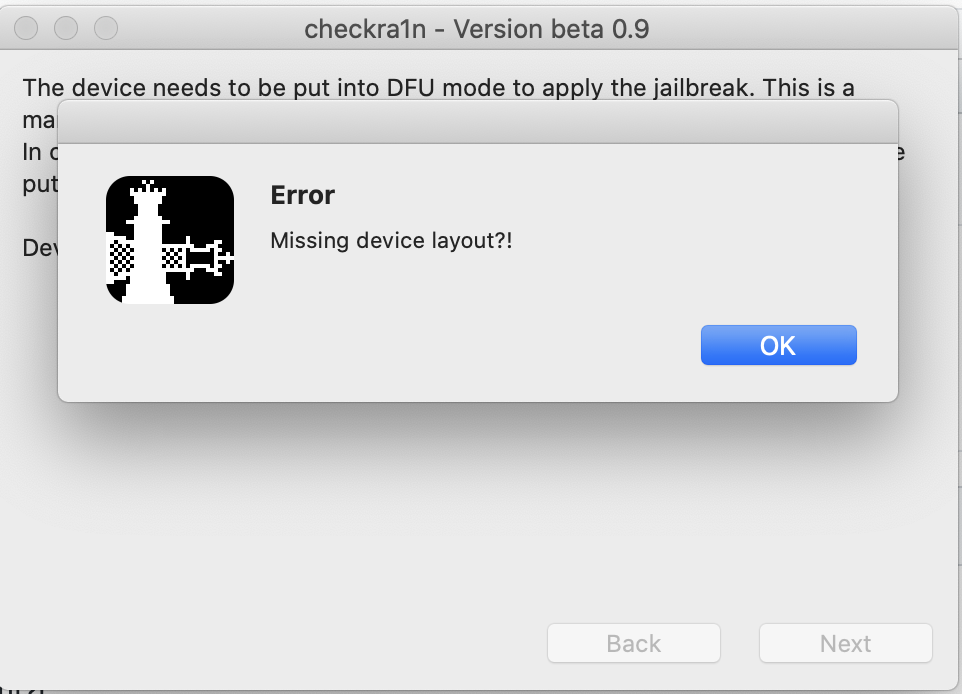The height and width of the screenshot is (694, 962).
Task: Click the highlighted blue OK control
Action: tap(778, 344)
